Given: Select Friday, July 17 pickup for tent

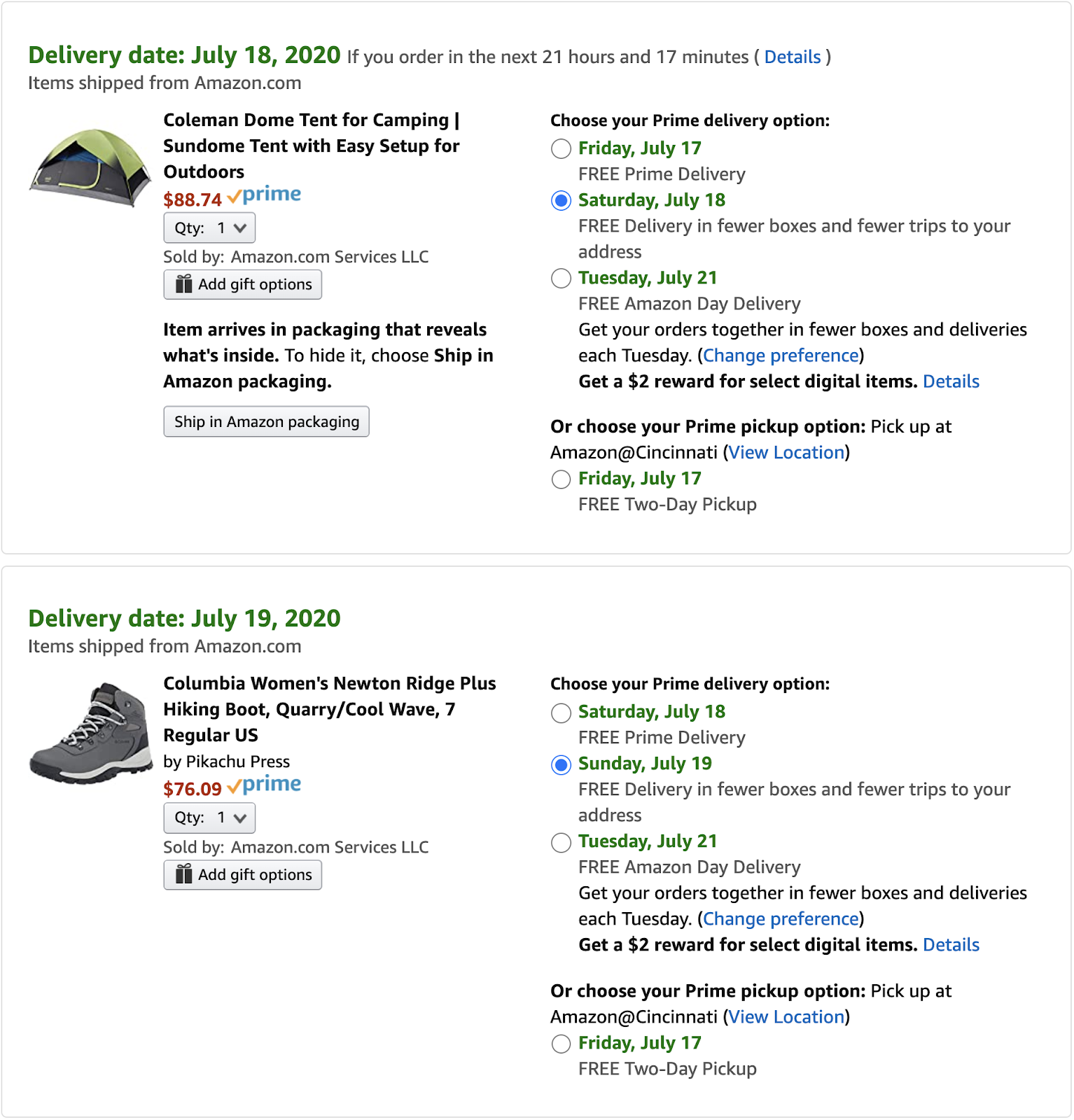Looking at the screenshot, I should (x=562, y=479).
